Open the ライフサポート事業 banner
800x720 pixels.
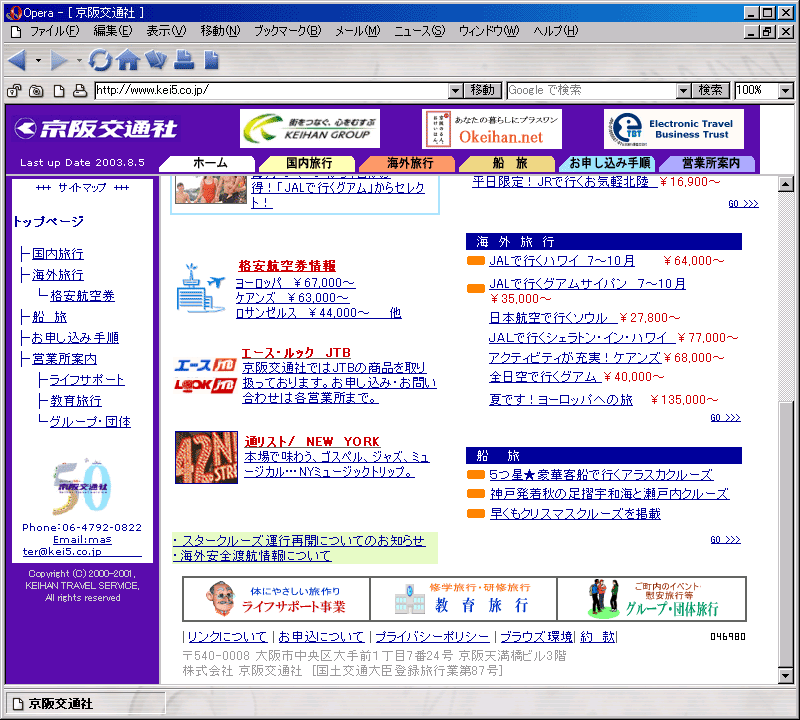tap(277, 599)
